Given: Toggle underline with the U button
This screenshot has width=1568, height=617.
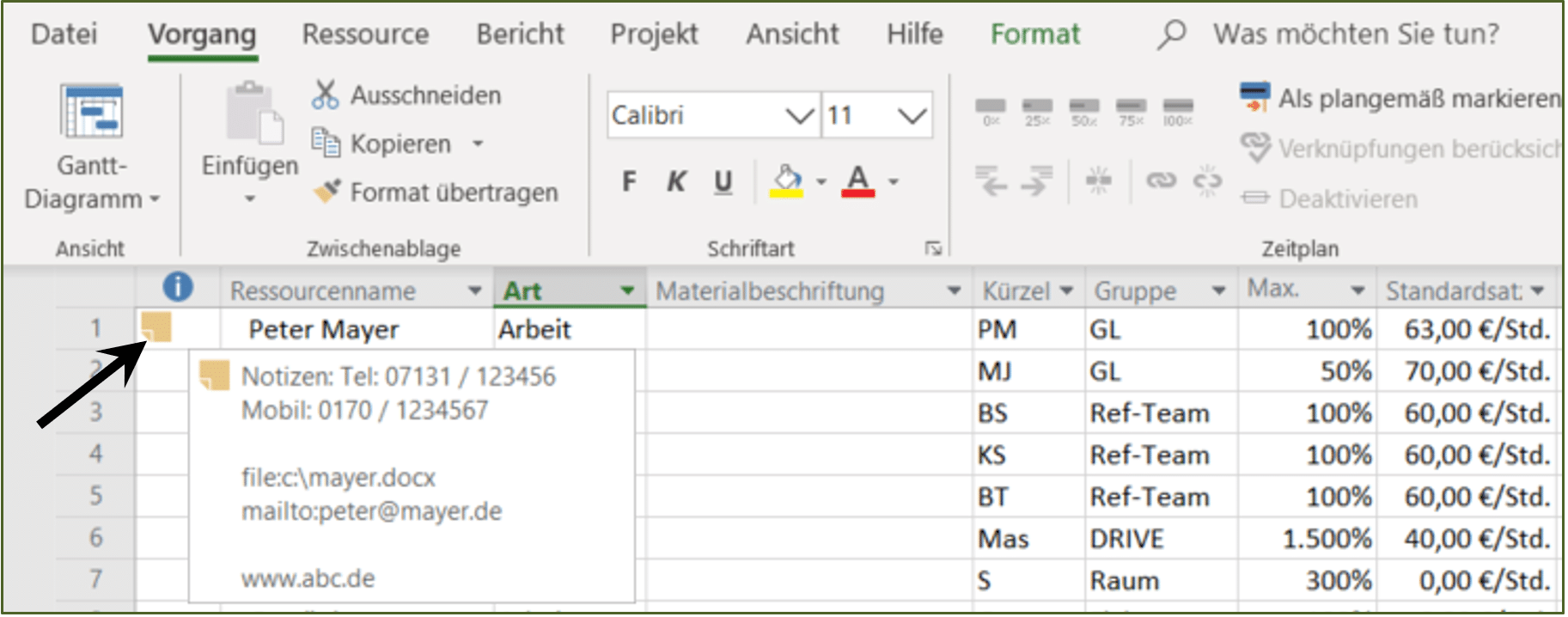Looking at the screenshot, I should point(723,181).
